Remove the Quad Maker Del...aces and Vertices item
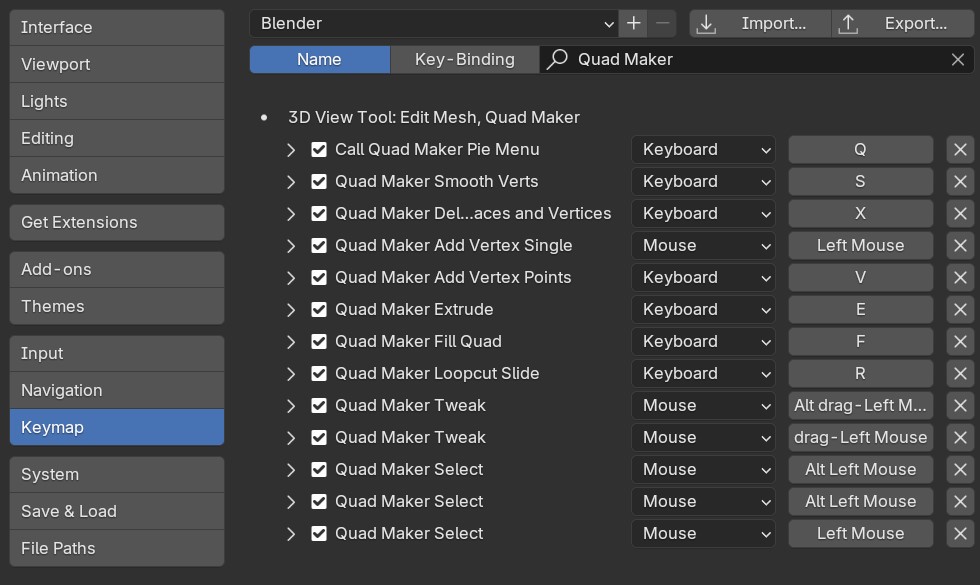Image resolution: width=980 pixels, height=585 pixels. (x=960, y=213)
